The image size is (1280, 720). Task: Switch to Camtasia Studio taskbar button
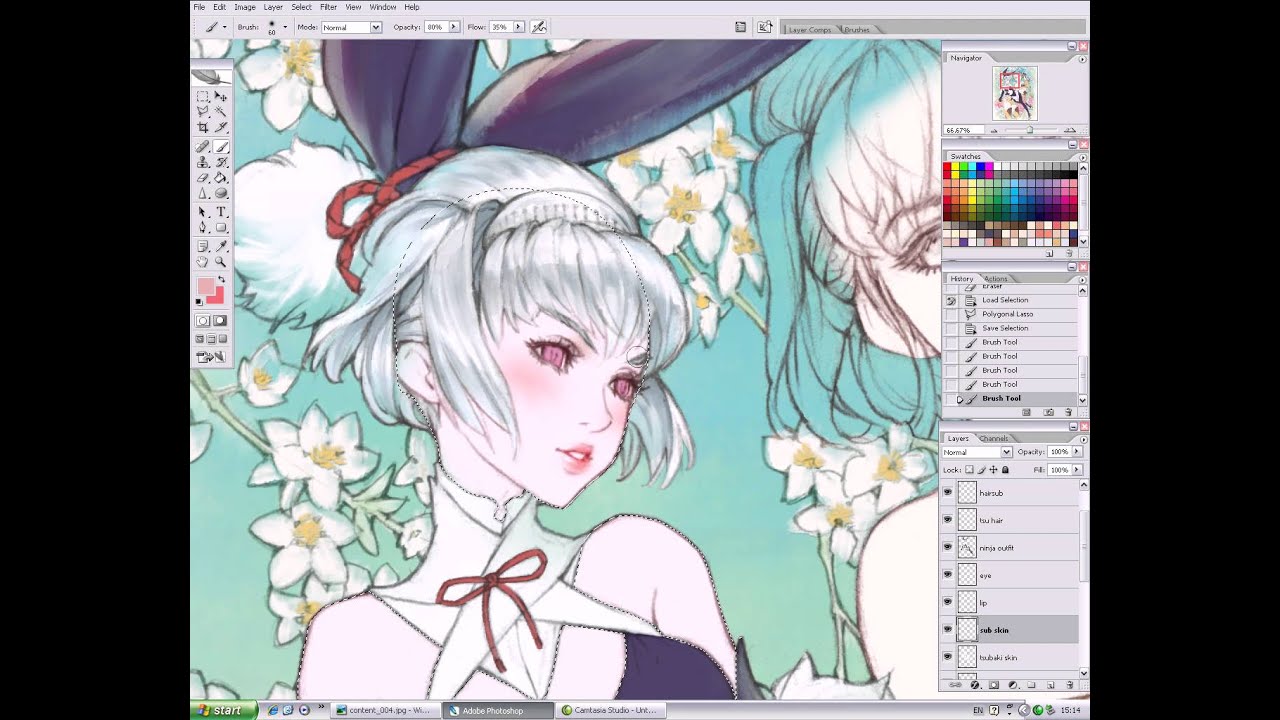click(x=610, y=710)
